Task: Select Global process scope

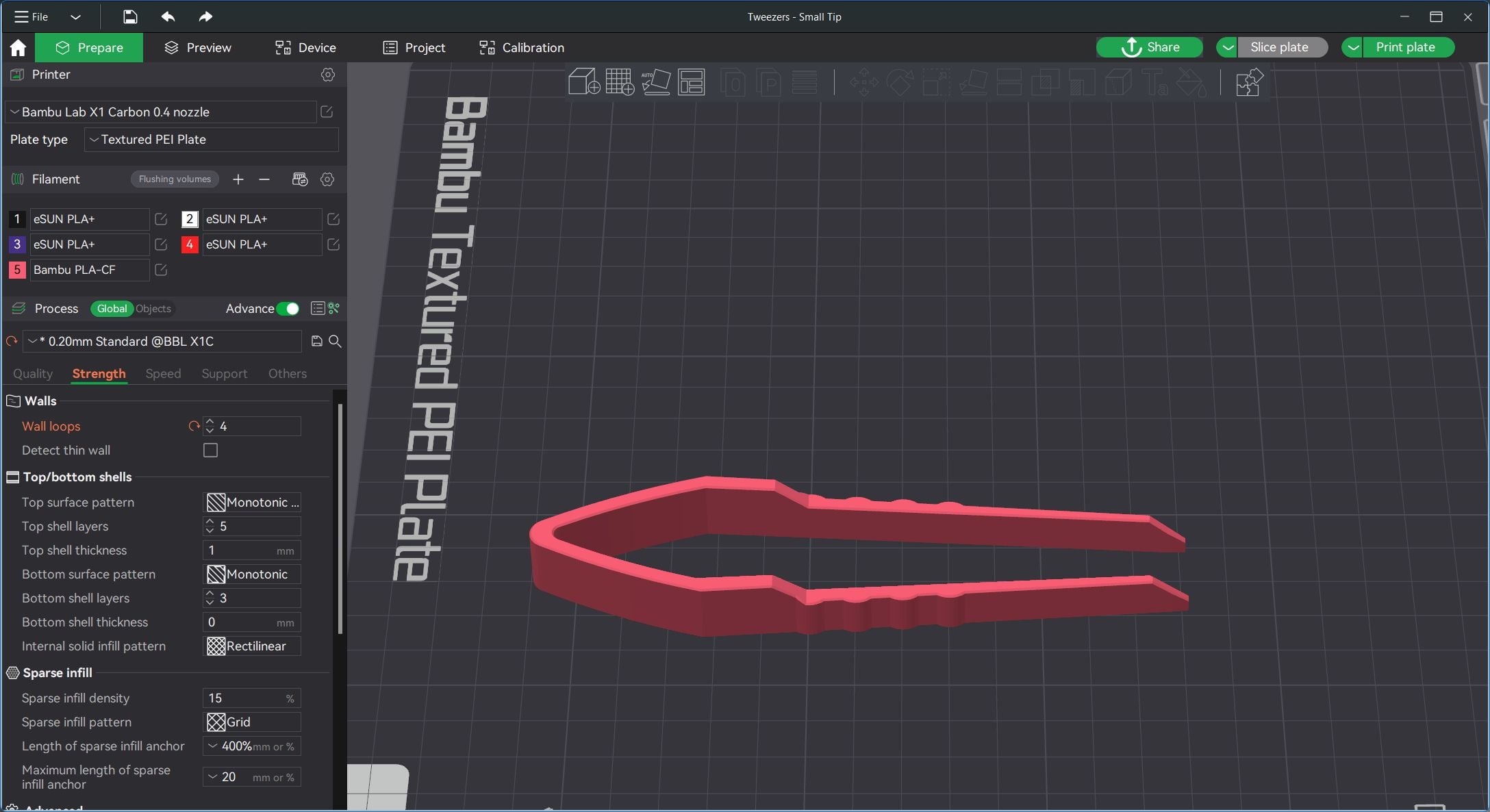Action: click(112, 309)
